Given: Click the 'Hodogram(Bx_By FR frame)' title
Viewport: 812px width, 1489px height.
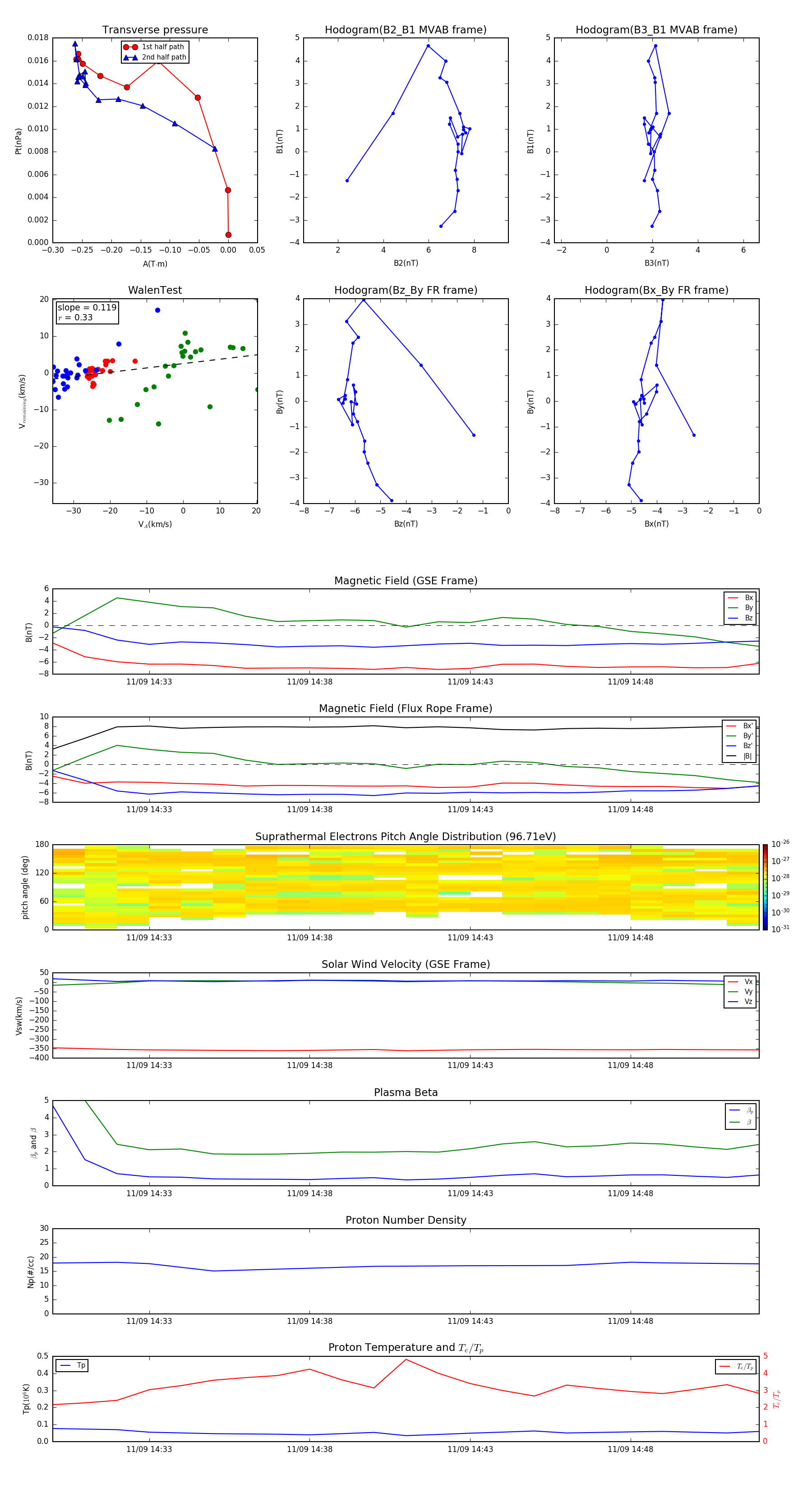Looking at the screenshot, I should (656, 290).
